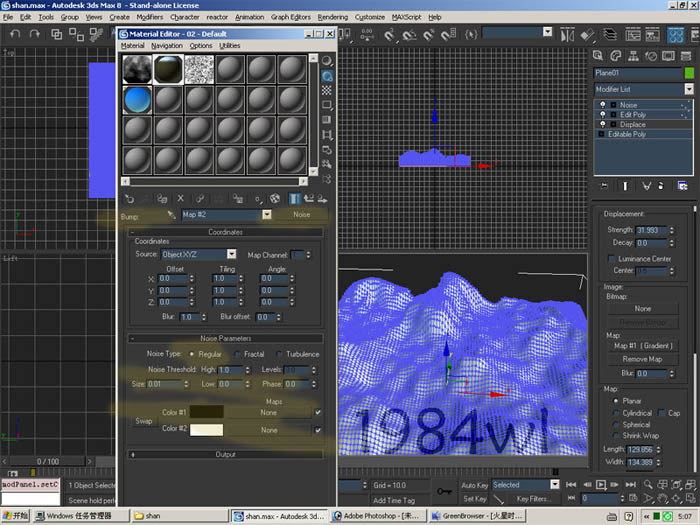Click the Key Filters button
Screen dimensions: 700x525
(533, 499)
